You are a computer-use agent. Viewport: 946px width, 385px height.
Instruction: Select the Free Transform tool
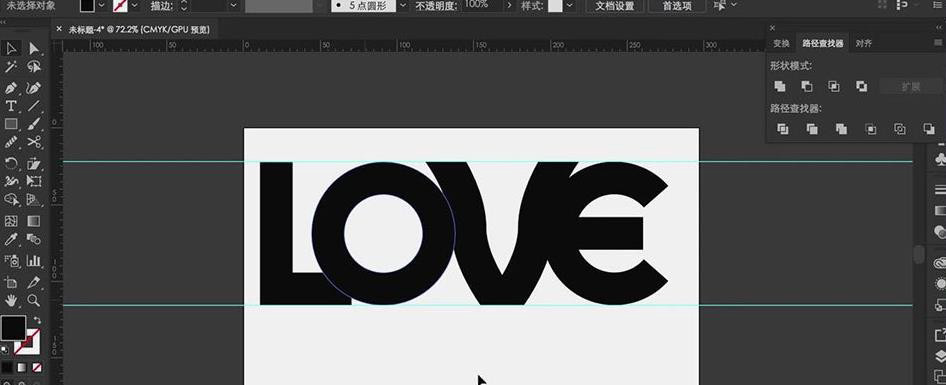[34, 181]
